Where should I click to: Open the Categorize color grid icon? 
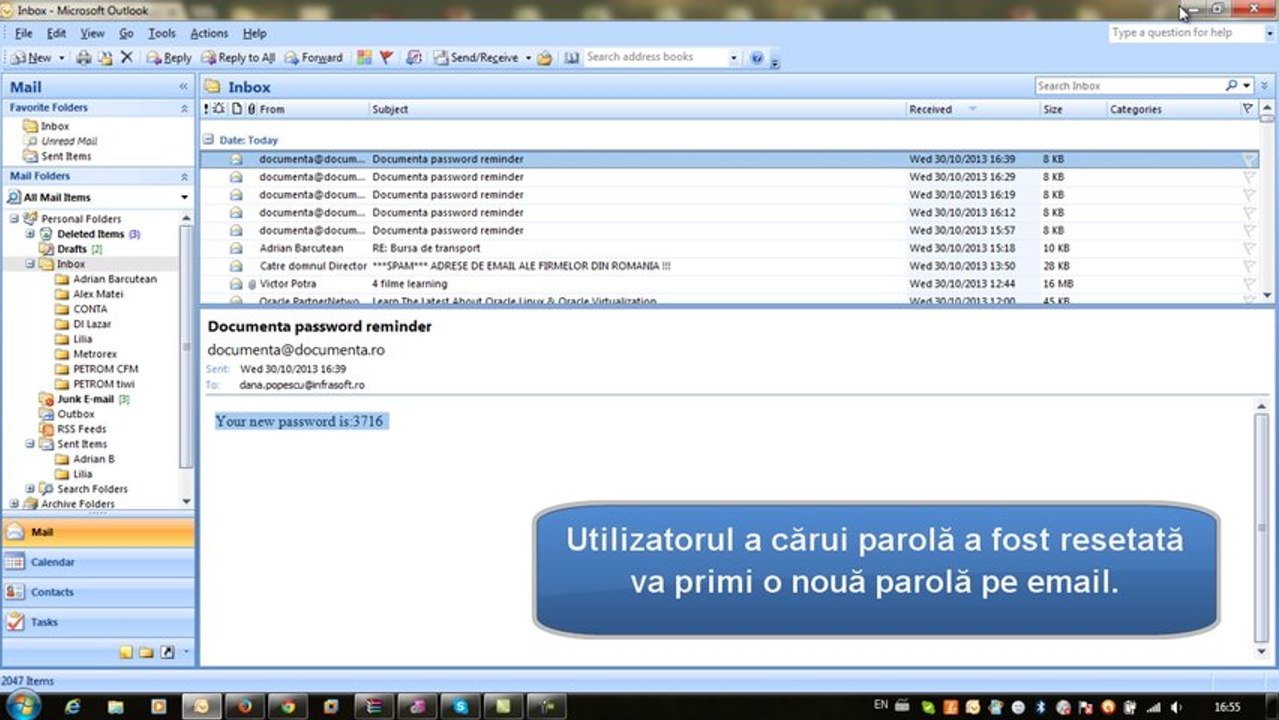click(364, 58)
